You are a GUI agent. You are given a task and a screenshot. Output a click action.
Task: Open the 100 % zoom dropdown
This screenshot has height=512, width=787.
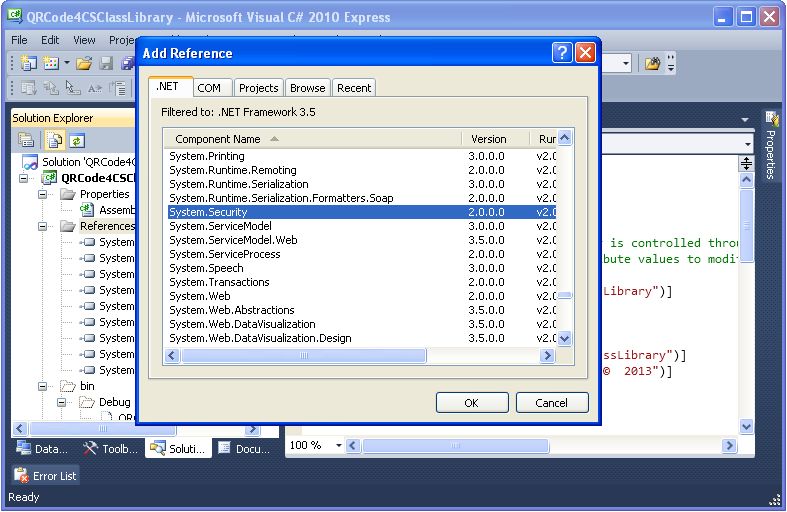pos(339,445)
